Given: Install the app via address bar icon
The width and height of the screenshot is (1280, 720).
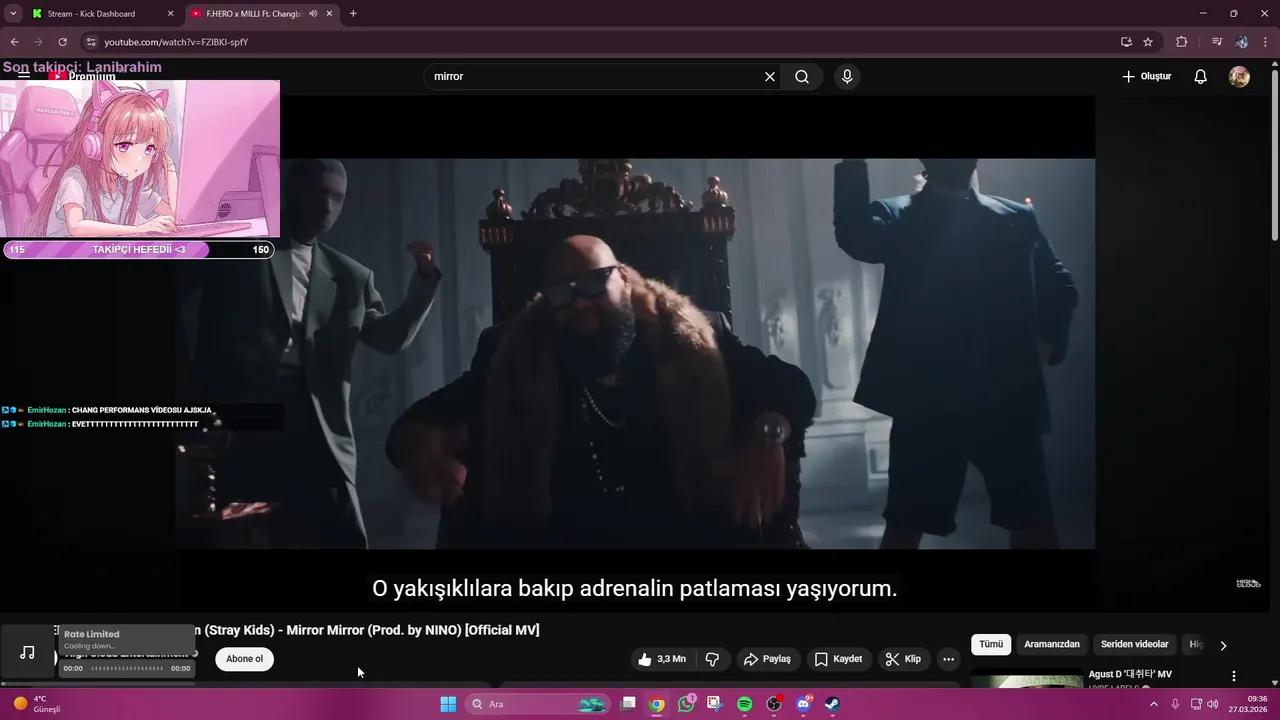Looking at the screenshot, I should [1126, 42].
